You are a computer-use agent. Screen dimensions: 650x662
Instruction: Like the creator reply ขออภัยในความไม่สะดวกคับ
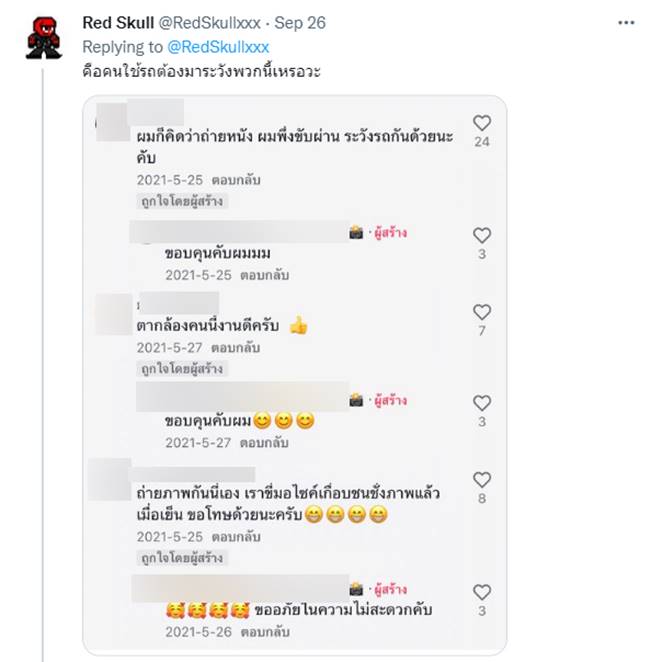(x=482, y=592)
